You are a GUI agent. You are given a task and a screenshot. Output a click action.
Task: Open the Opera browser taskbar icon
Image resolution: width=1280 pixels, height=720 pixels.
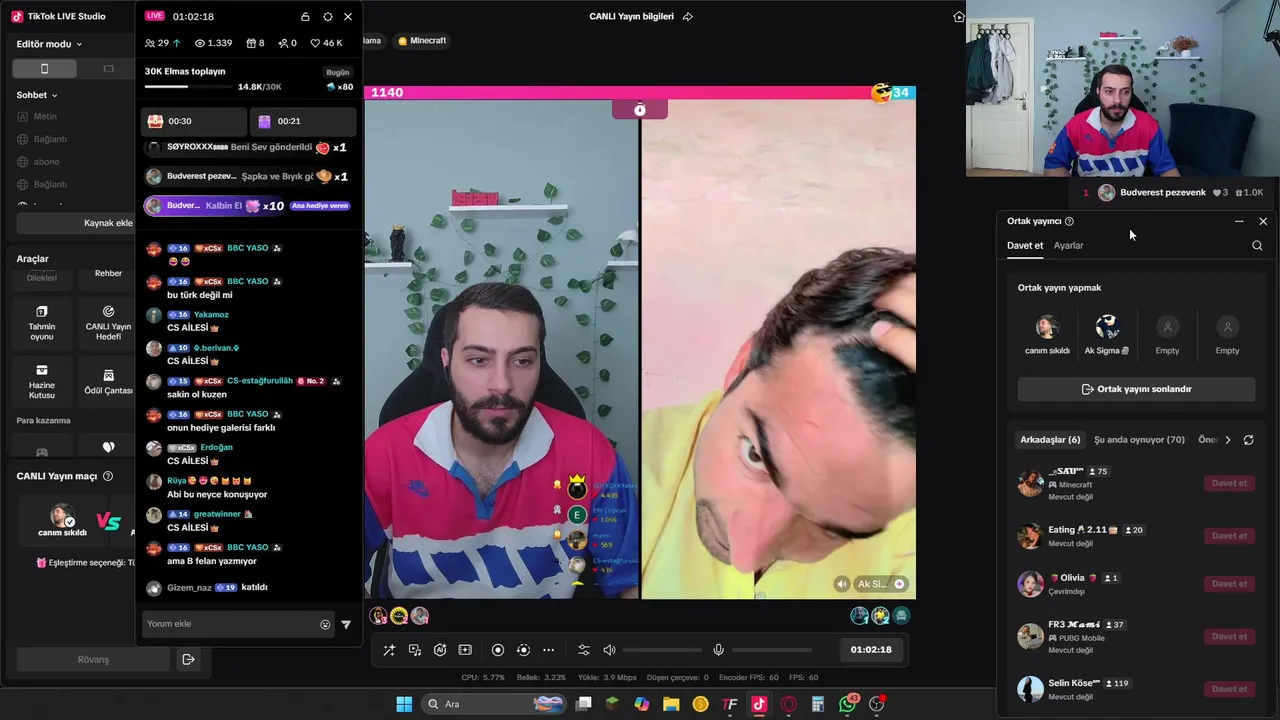788,704
